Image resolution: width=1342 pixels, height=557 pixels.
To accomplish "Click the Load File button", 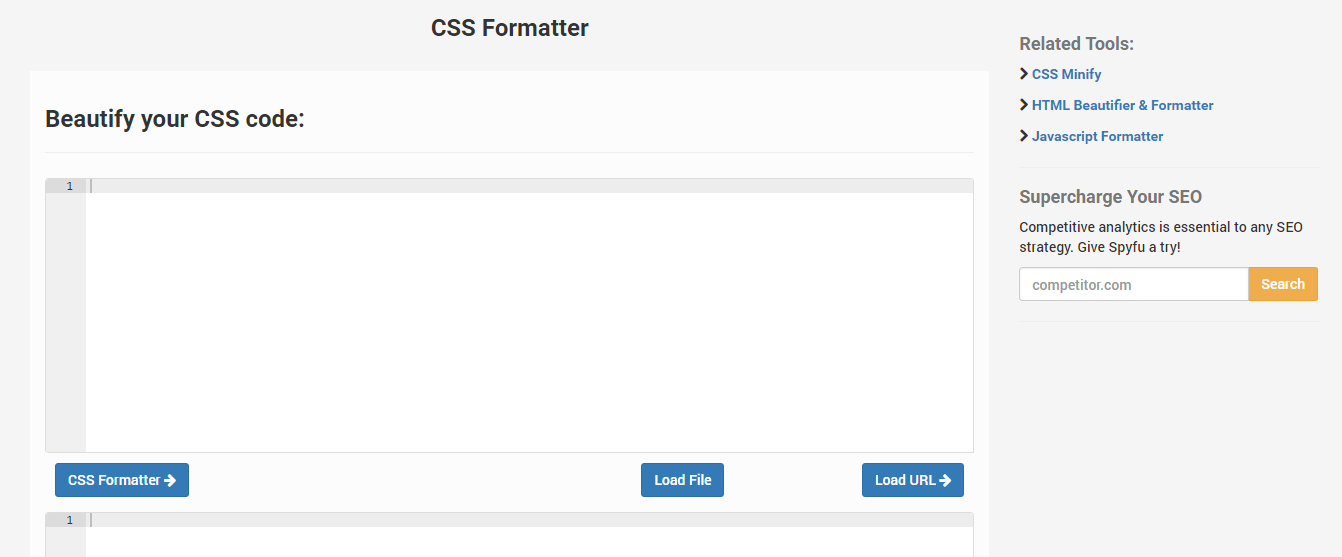I will (682, 480).
